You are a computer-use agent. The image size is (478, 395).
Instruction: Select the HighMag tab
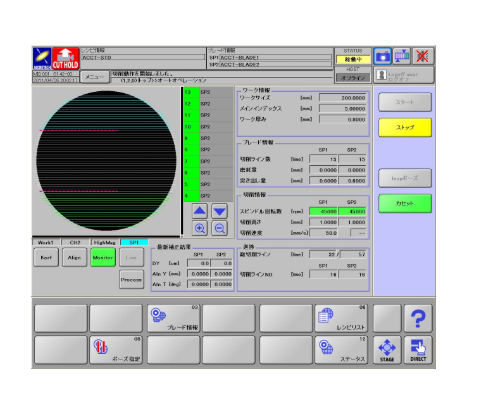click(104, 242)
